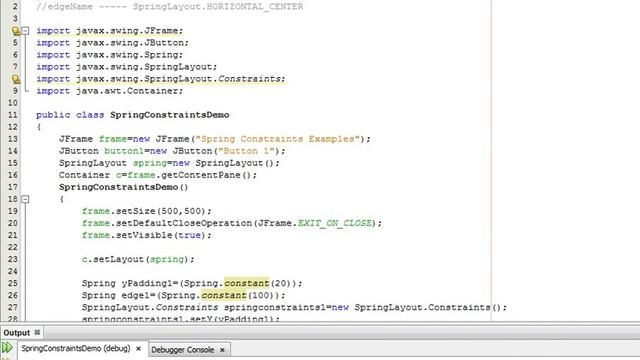Close the SpringConstraintsDemo (debug) output tab

pyautogui.click(x=138, y=349)
